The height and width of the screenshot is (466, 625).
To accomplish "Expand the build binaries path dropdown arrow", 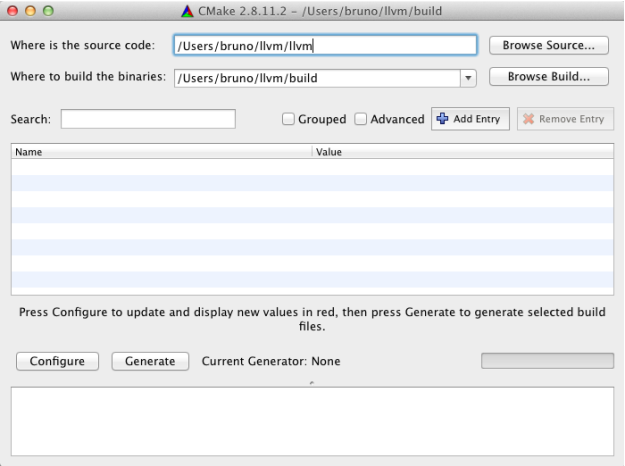I will pyautogui.click(x=468, y=78).
